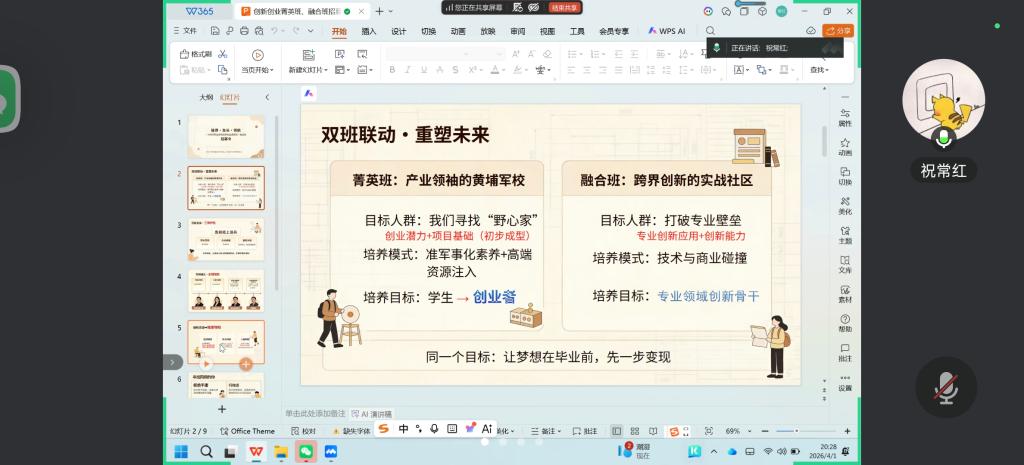Open the 动画 animation side panel
This screenshot has width=1024, height=465.
(845, 146)
